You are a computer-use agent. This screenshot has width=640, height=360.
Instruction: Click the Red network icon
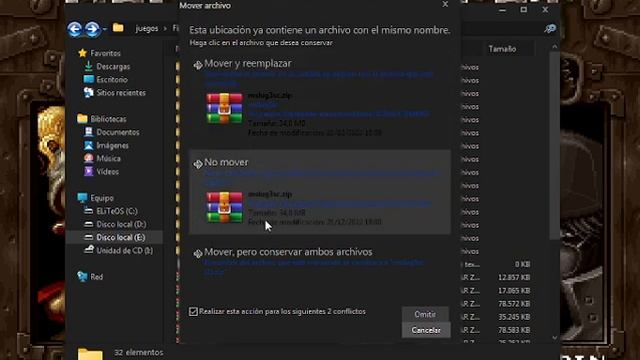(82, 276)
